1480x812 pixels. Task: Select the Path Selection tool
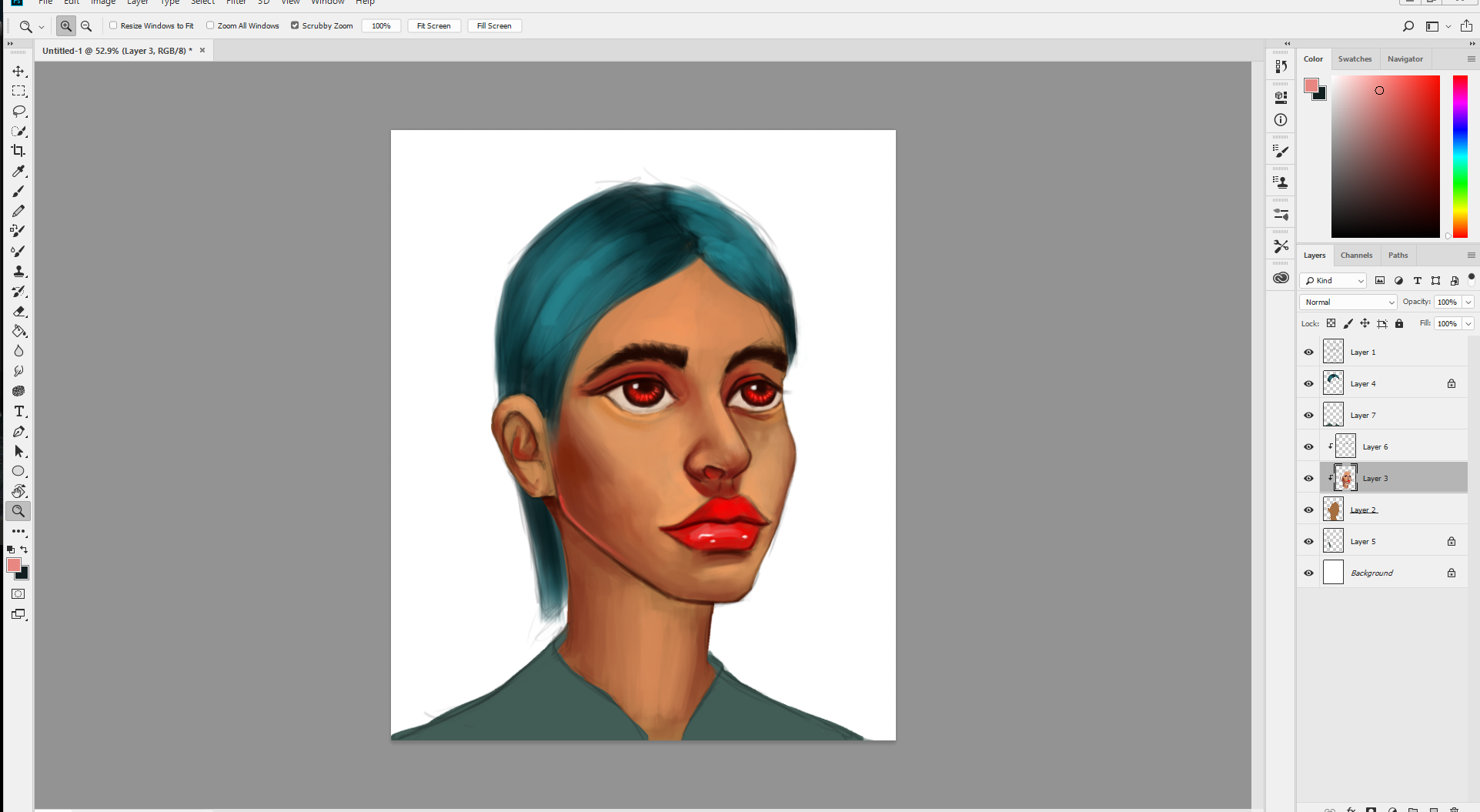click(18, 451)
